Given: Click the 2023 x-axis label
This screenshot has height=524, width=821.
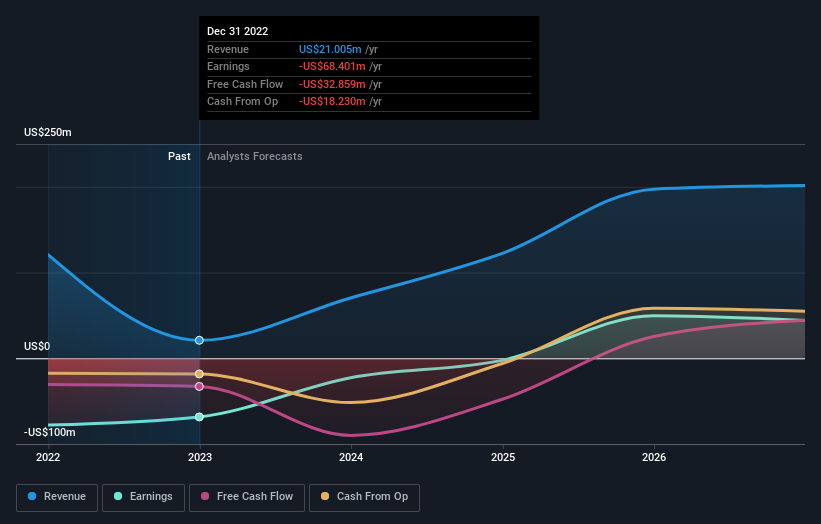Looking at the screenshot, I should tap(199, 457).
